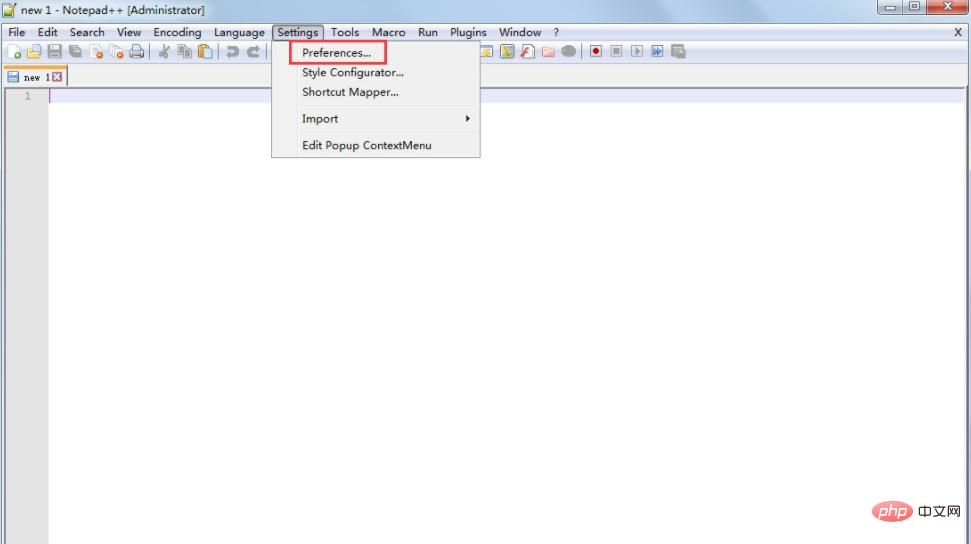The height and width of the screenshot is (544, 971).
Task: Choose Preferences... from Settings menu
Action: [x=376, y=53]
